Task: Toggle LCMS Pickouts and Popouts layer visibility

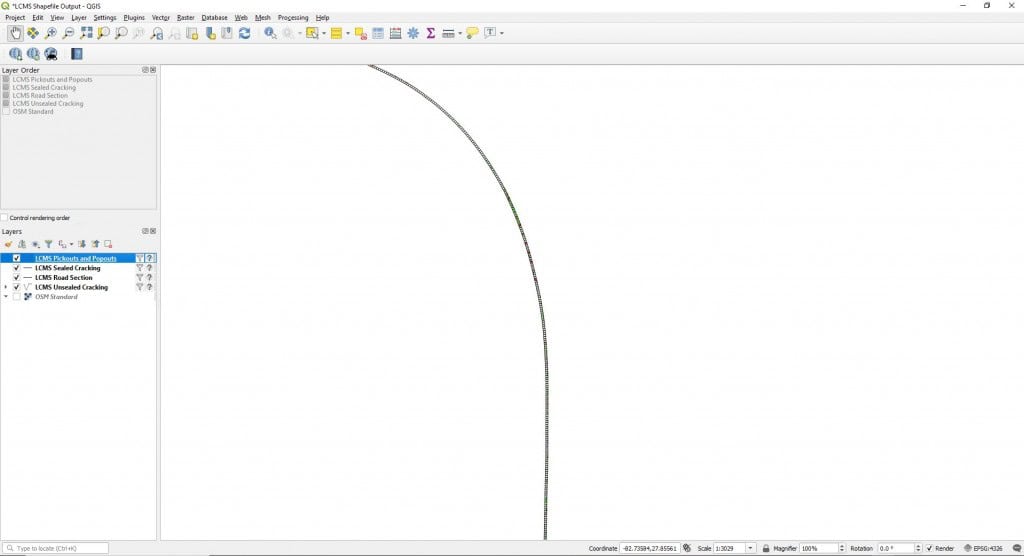Action: (16, 258)
